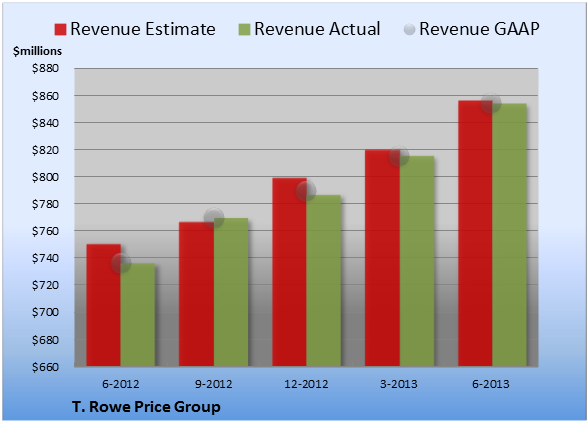Select the Revenue Estimate legend label
The width and height of the screenshot is (588, 422).
[x=143, y=29]
